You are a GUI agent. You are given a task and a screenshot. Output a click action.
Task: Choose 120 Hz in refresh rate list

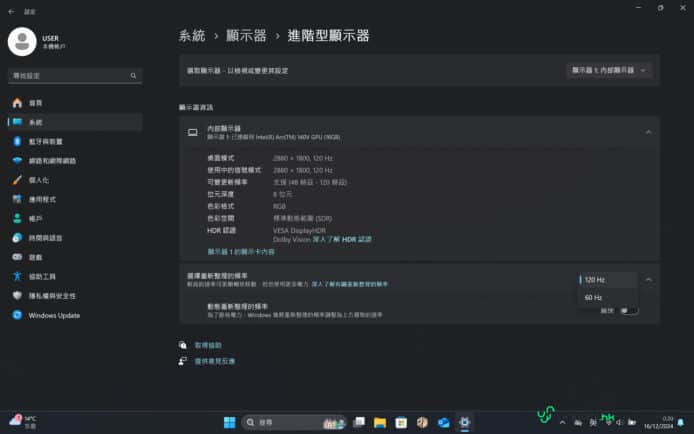pyautogui.click(x=595, y=280)
